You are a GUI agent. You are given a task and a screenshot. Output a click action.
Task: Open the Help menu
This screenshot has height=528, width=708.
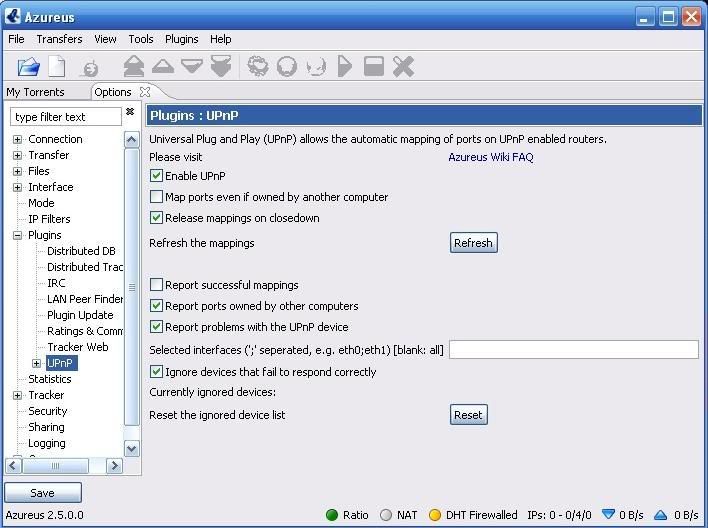click(x=220, y=39)
